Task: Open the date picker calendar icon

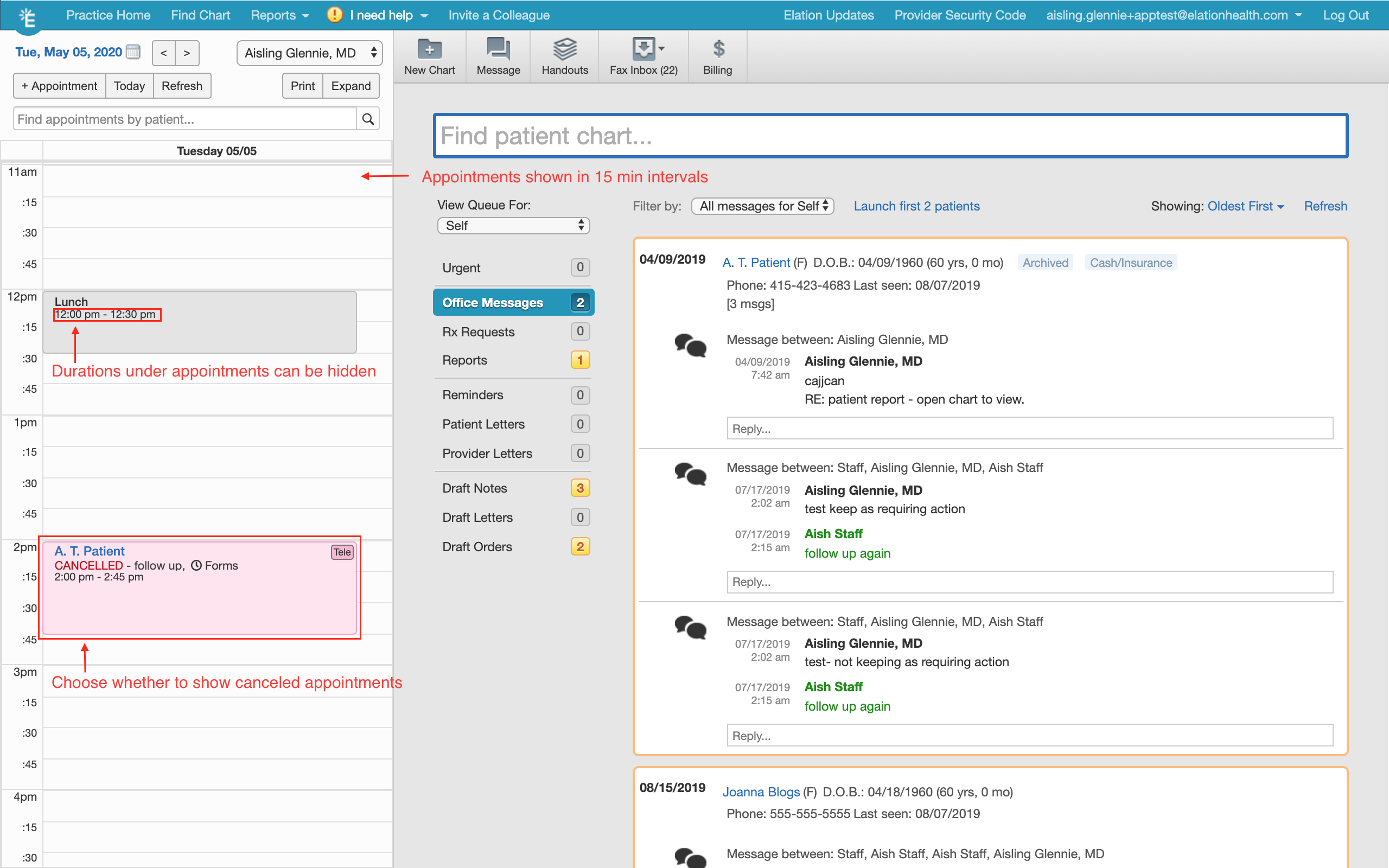Action: tap(133, 52)
